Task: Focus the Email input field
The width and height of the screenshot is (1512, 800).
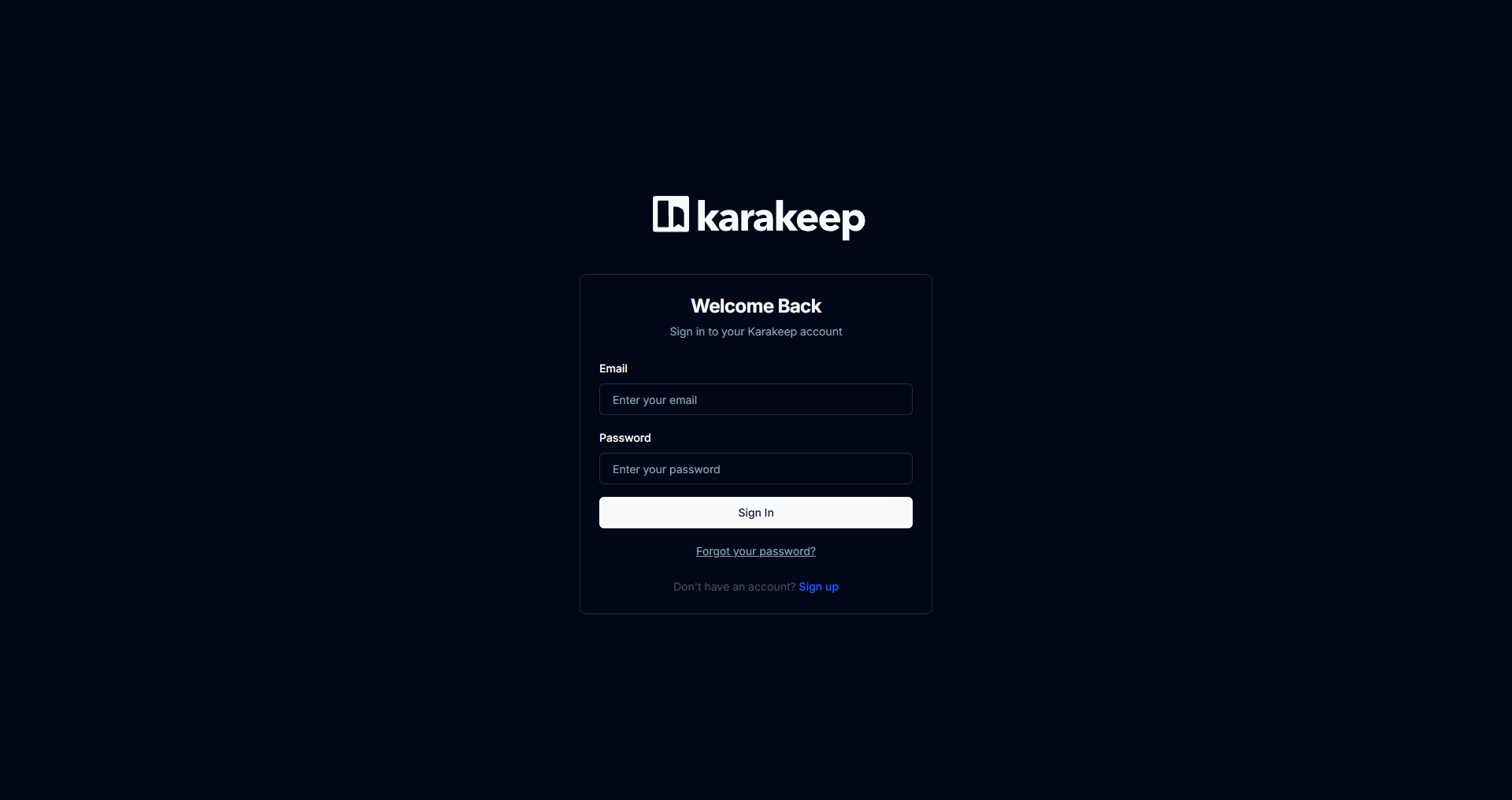Action: [x=756, y=399]
